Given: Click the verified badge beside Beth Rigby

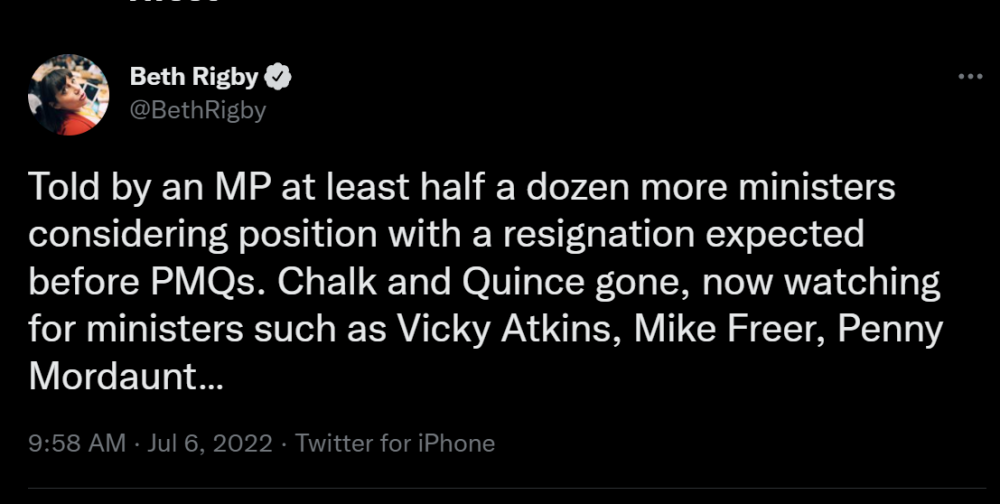Looking at the screenshot, I should [x=282, y=78].
